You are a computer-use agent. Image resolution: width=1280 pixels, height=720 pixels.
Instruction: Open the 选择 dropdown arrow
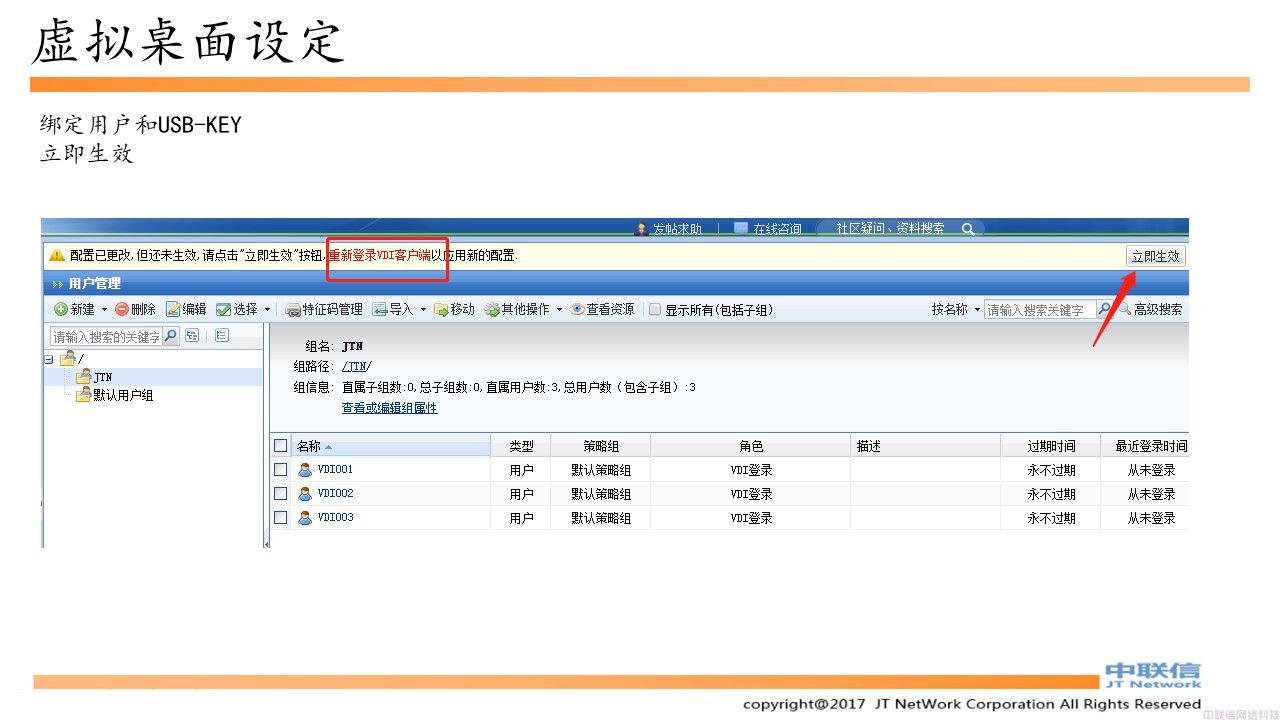(267, 310)
